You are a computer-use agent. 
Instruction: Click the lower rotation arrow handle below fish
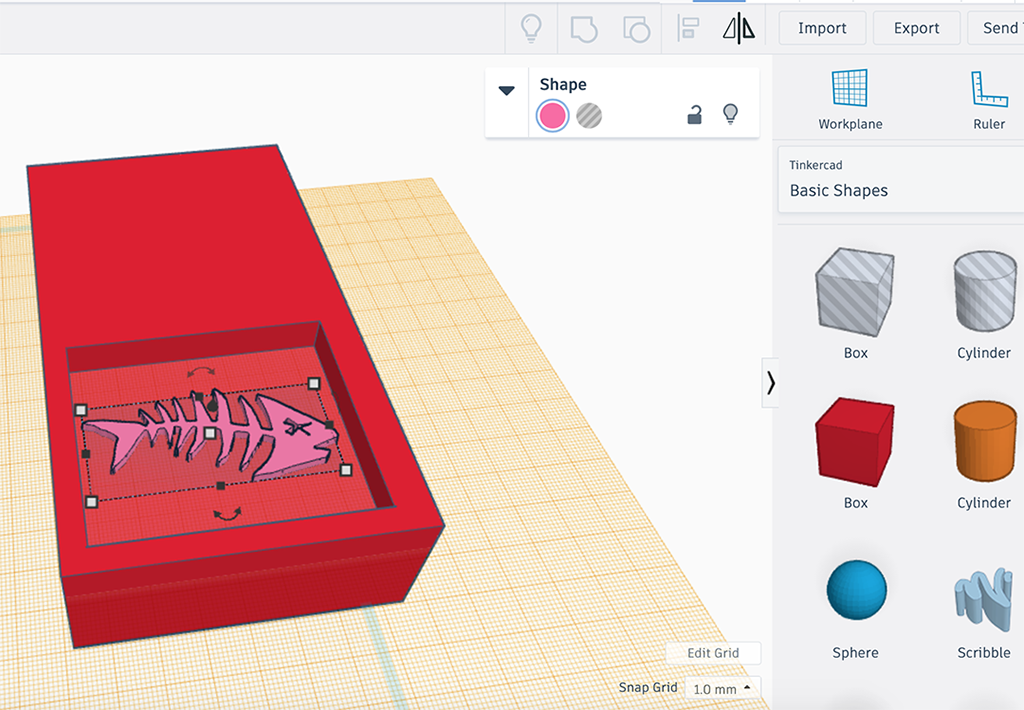click(x=227, y=515)
